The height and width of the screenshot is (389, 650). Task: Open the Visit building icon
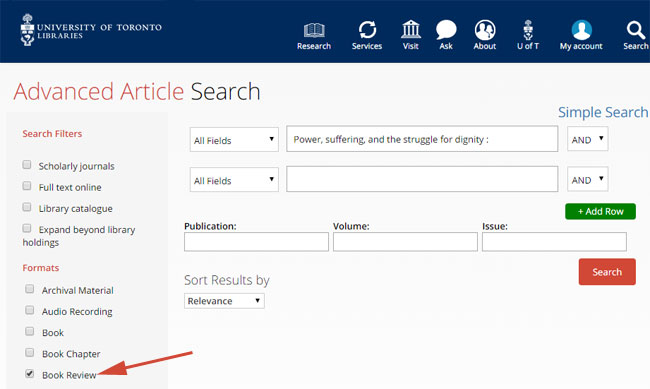(x=410, y=29)
